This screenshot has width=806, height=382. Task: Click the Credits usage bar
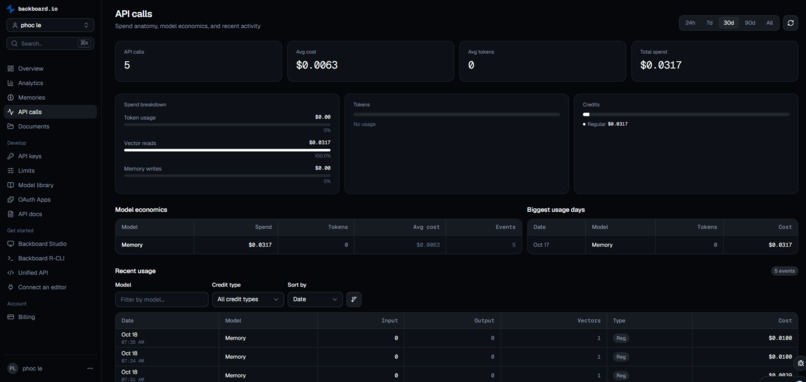686,115
